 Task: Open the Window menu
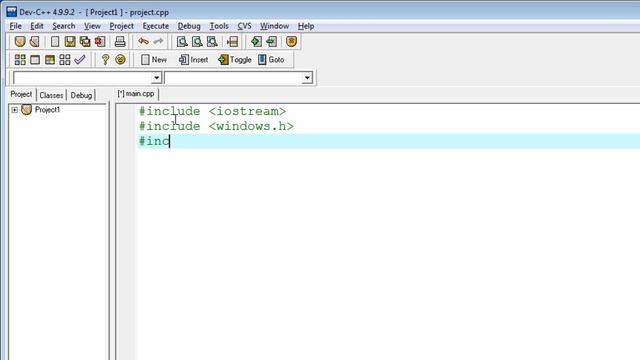[274, 26]
